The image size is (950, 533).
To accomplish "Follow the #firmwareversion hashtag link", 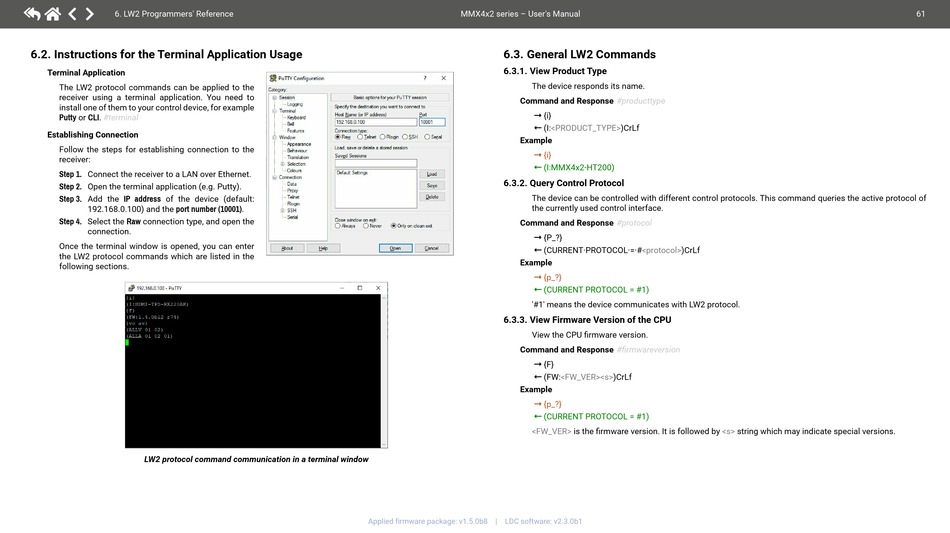I will 648,350.
